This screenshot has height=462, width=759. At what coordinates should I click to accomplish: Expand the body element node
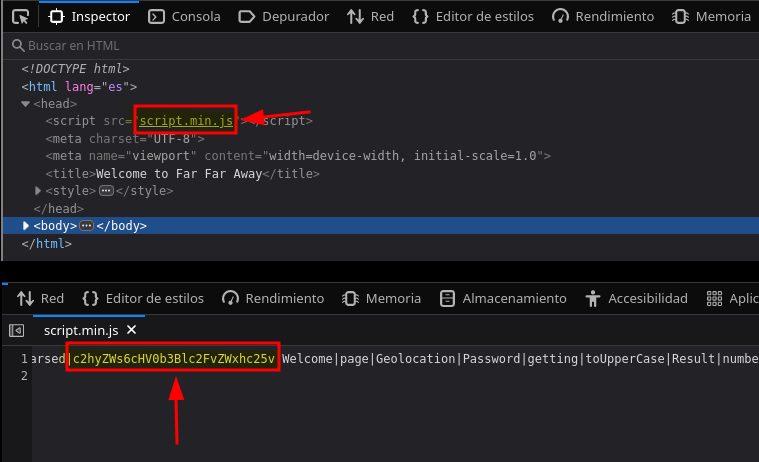pos(26,226)
